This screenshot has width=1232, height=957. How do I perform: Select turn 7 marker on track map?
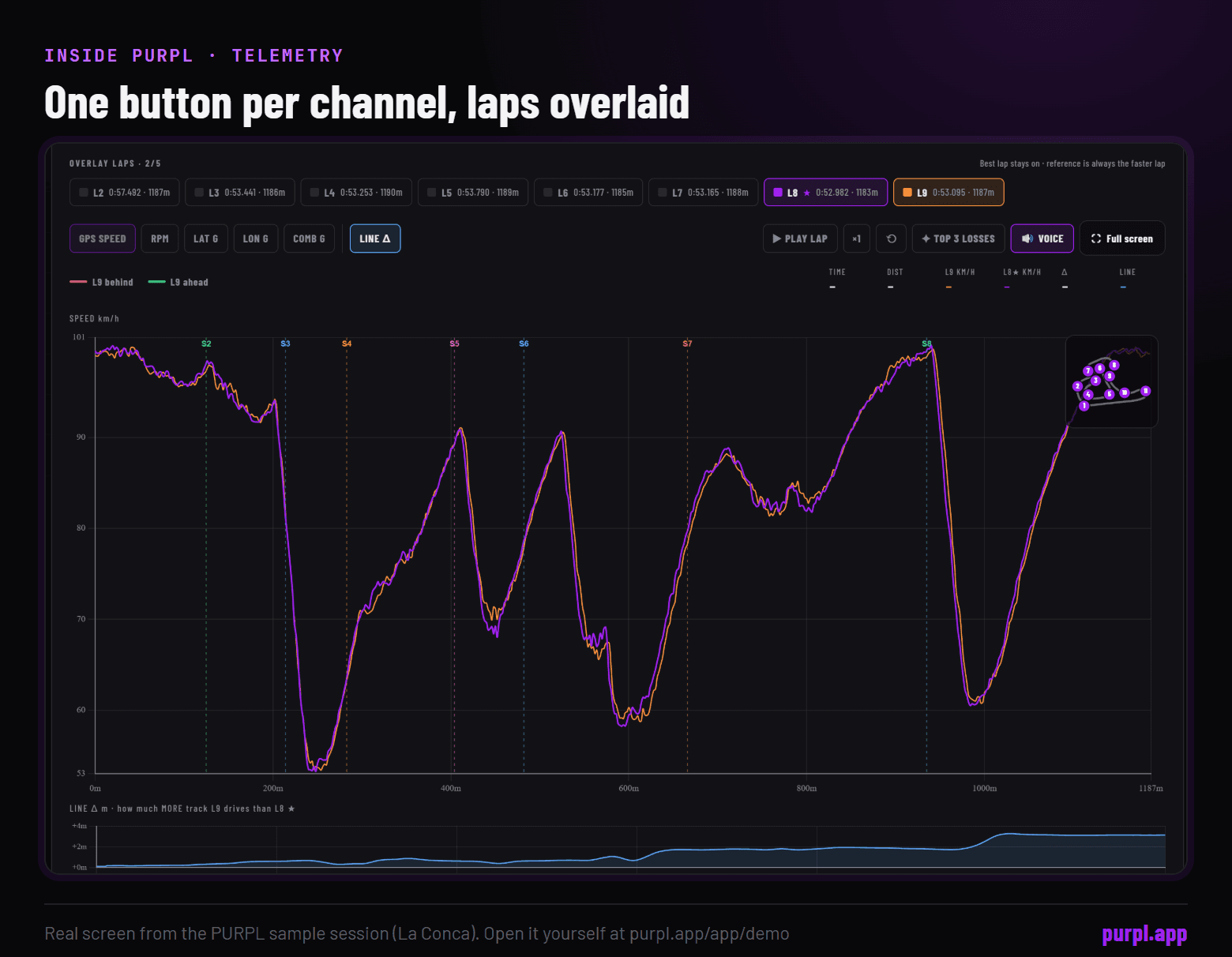[1087, 370]
